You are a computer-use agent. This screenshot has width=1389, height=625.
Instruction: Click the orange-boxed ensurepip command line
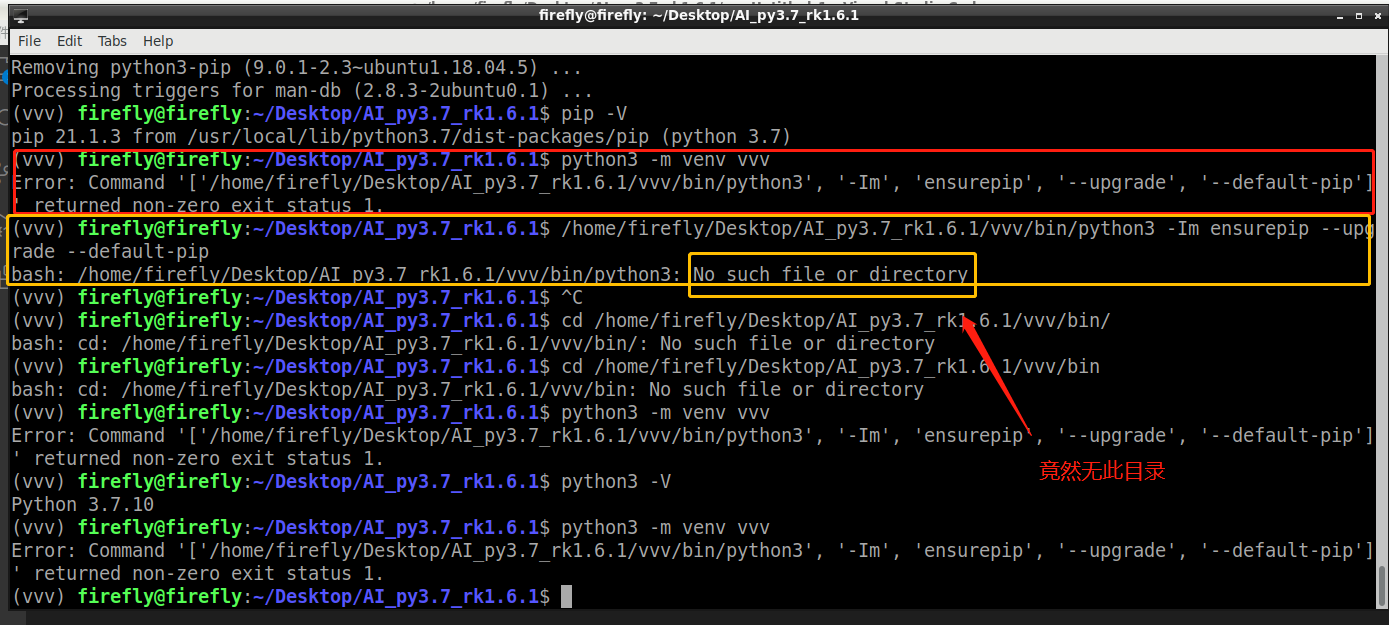(900, 228)
